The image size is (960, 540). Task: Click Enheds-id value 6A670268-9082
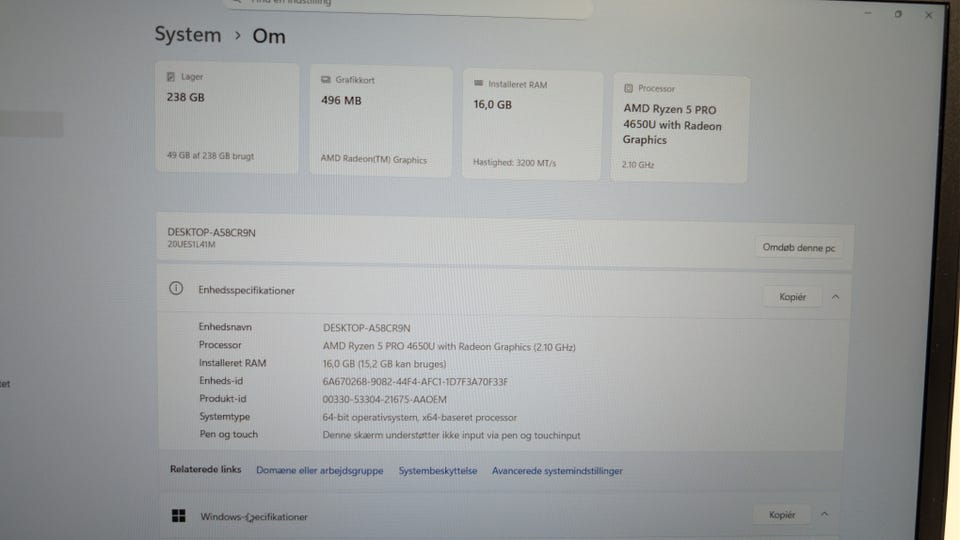(415, 381)
